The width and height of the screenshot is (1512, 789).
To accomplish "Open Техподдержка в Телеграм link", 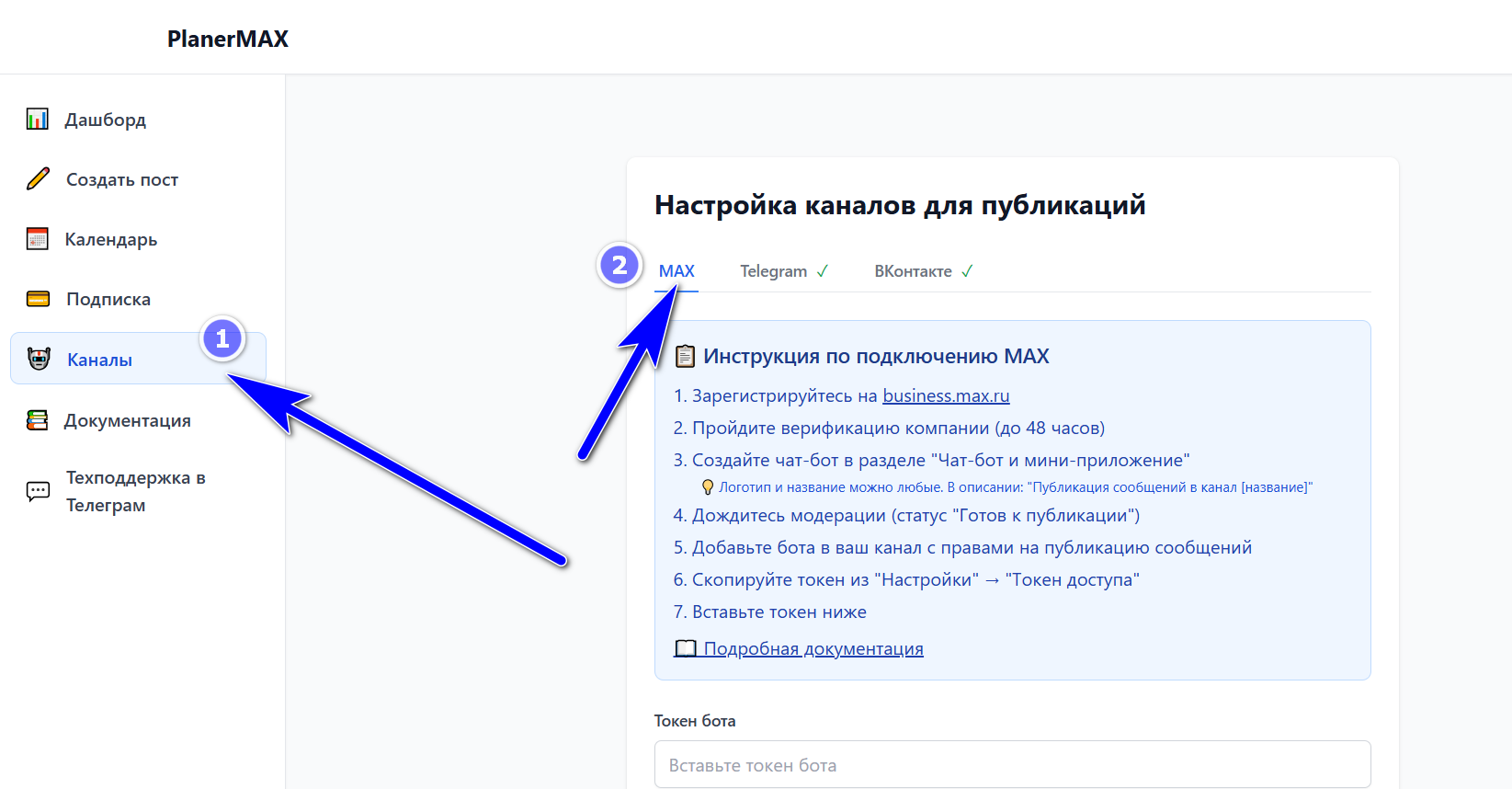I will click(x=138, y=491).
